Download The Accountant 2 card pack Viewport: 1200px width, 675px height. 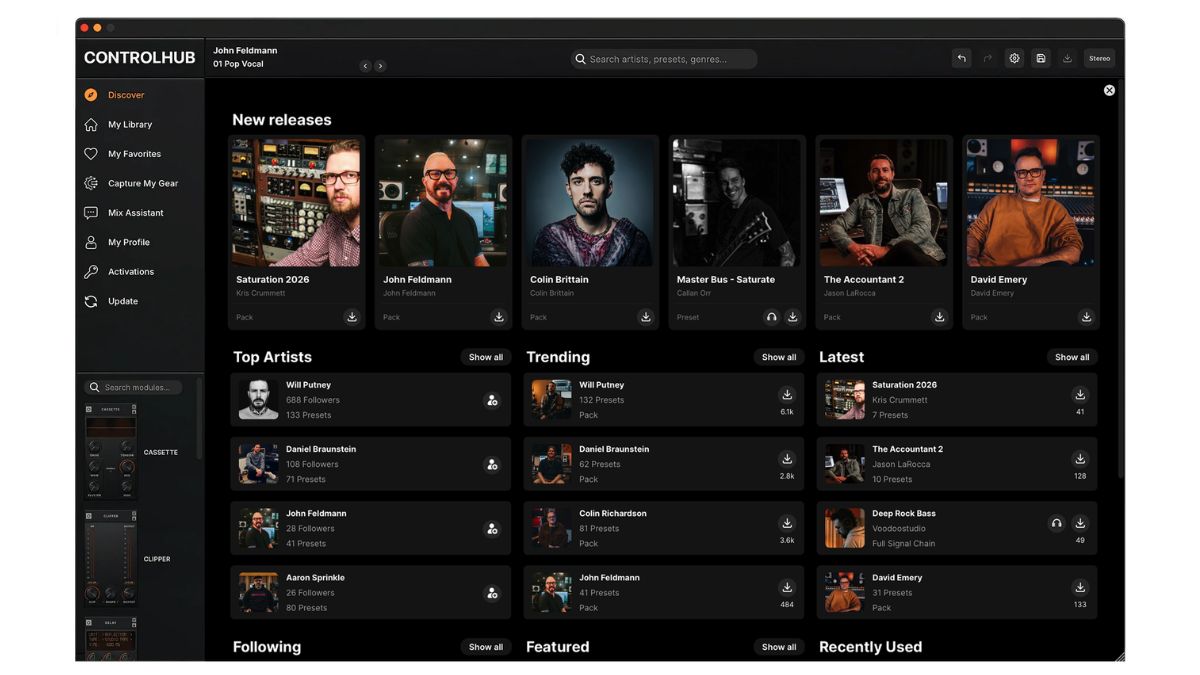940,317
